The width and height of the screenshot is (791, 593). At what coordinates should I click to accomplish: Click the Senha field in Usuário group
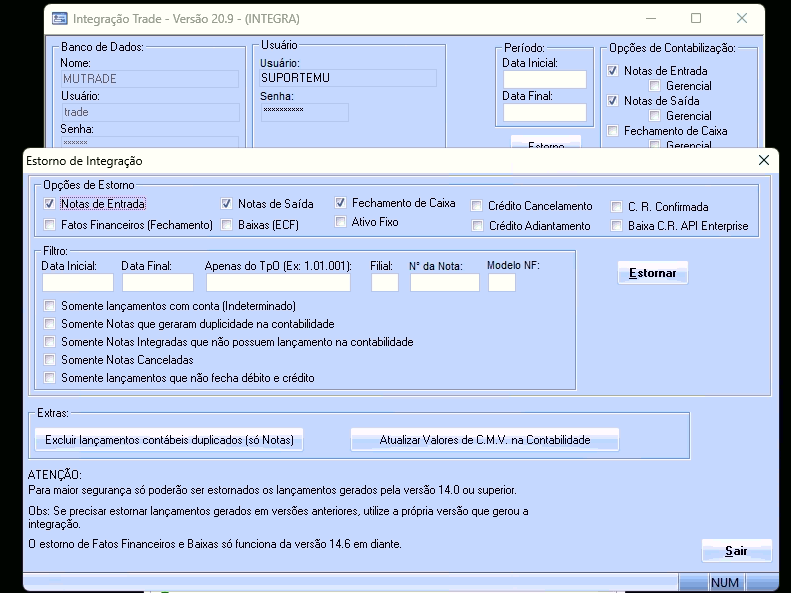(x=305, y=112)
